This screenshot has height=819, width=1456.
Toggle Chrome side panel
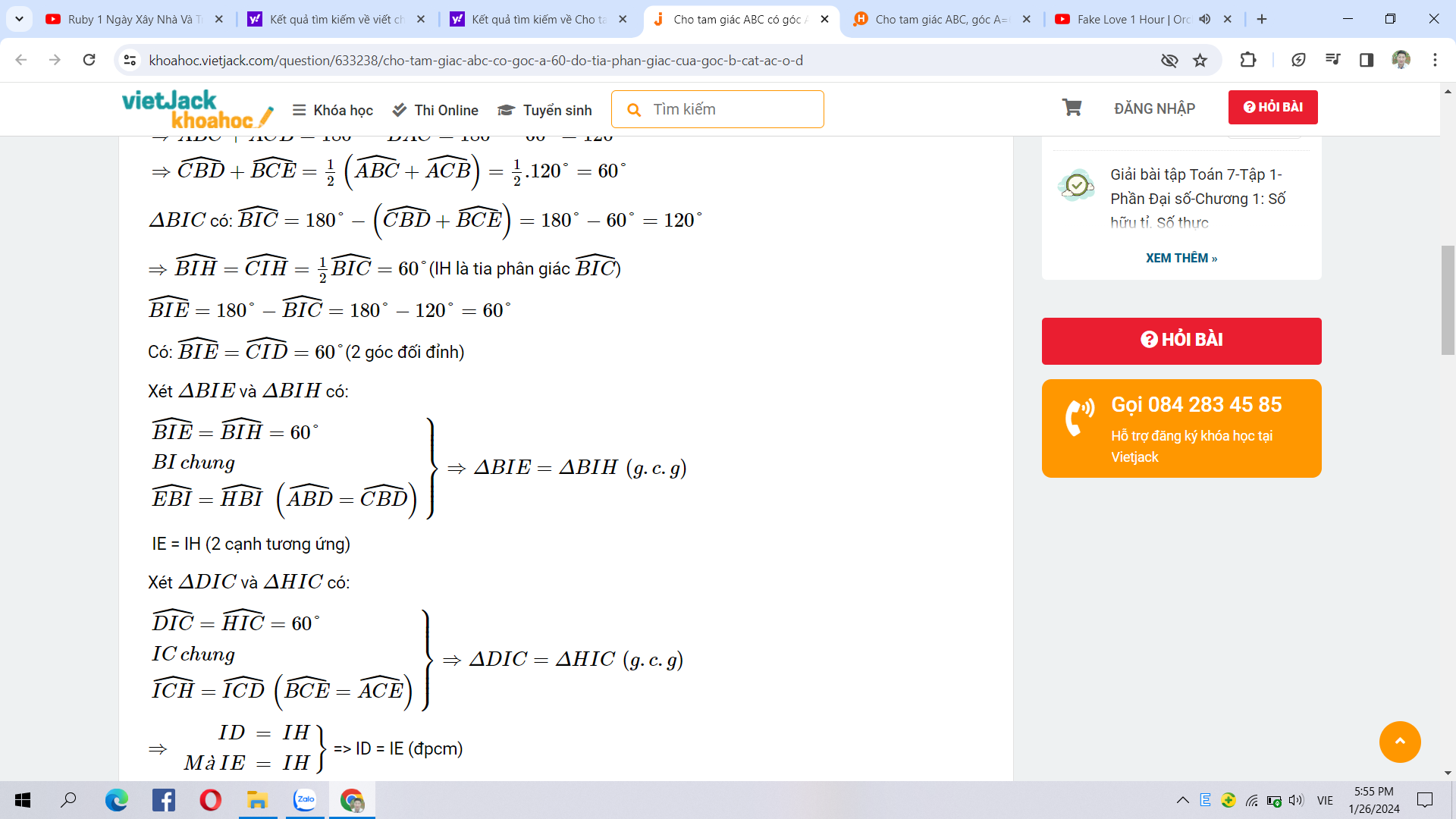coord(1367,61)
